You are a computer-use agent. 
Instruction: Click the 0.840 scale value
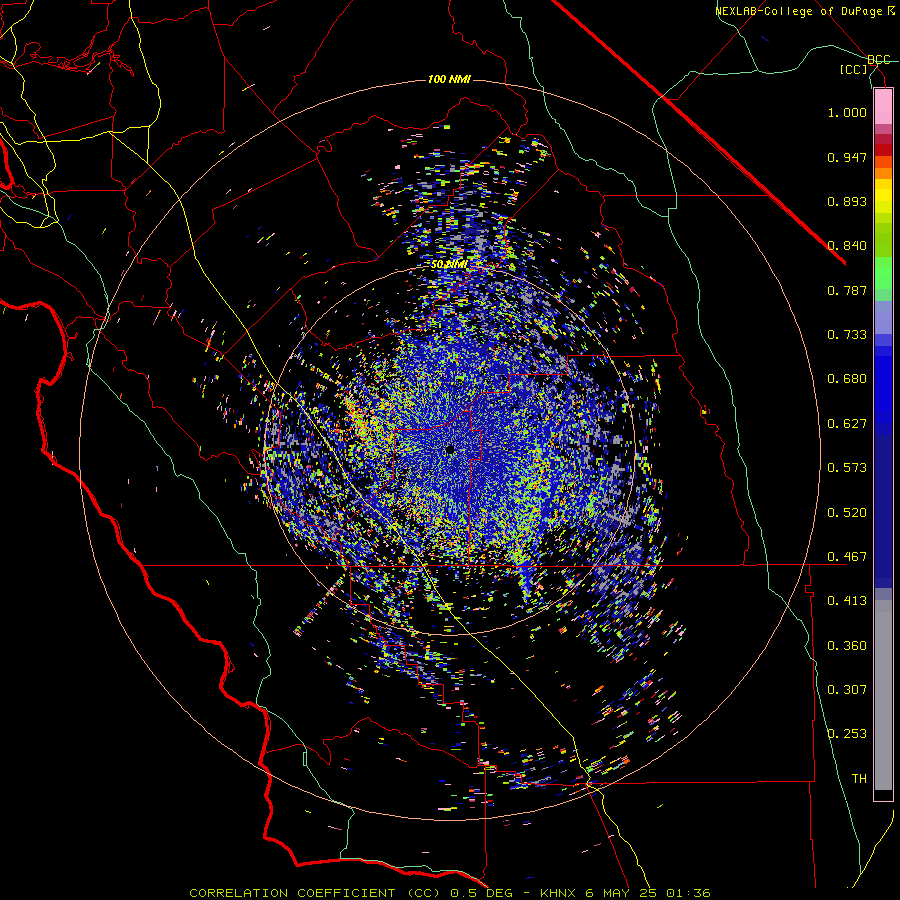[847, 246]
